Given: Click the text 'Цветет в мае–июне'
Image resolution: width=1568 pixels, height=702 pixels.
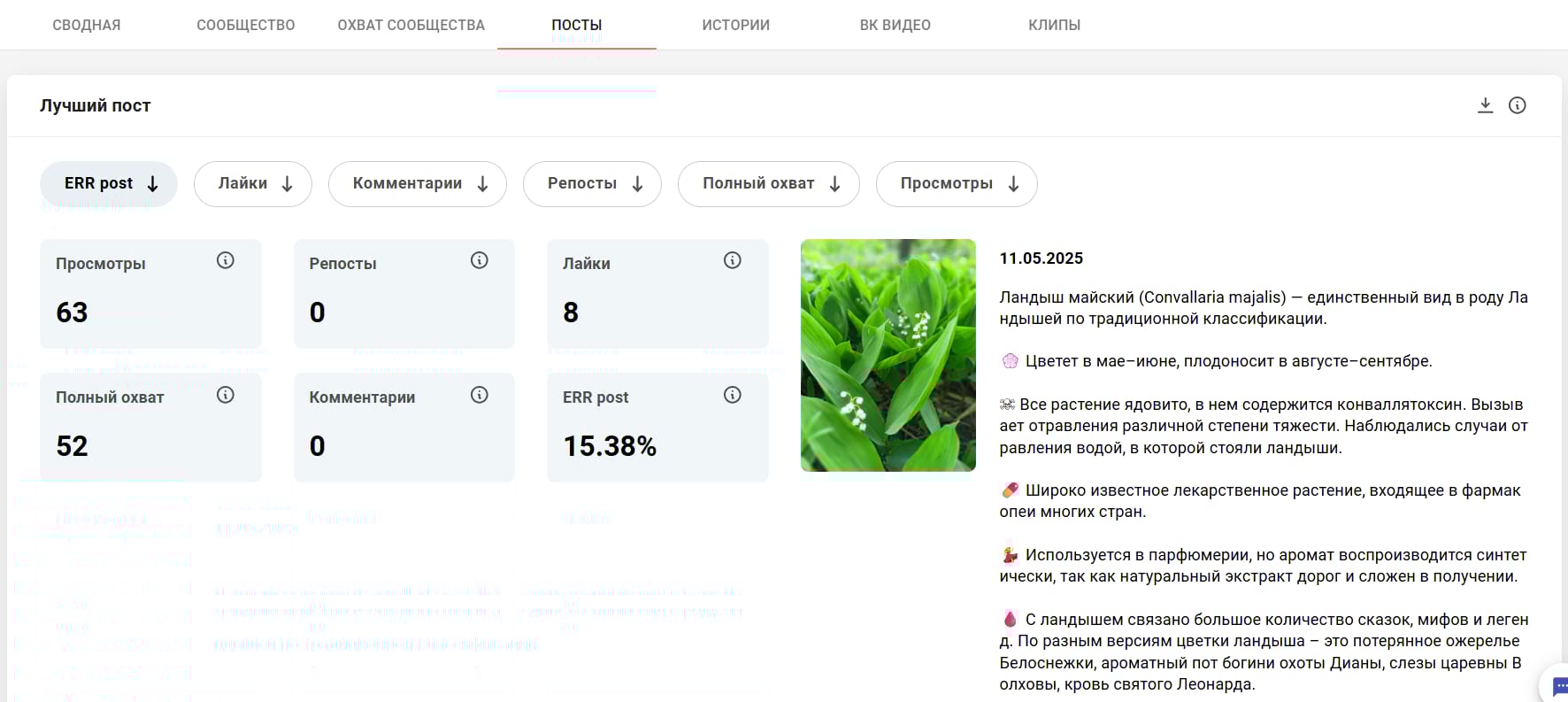Looking at the screenshot, I should pos(1102,361).
